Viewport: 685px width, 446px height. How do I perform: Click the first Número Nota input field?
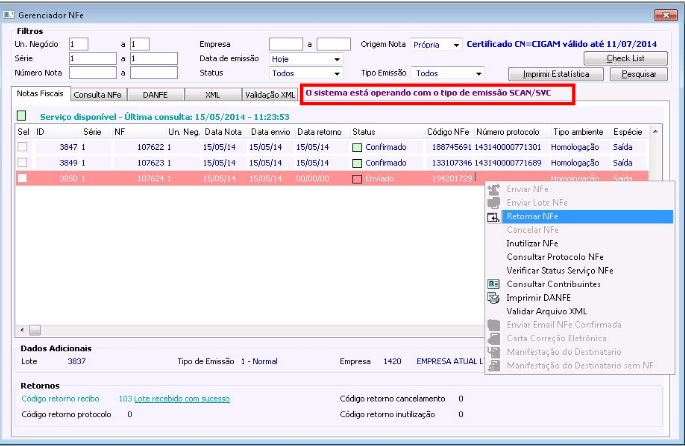[x=92, y=73]
